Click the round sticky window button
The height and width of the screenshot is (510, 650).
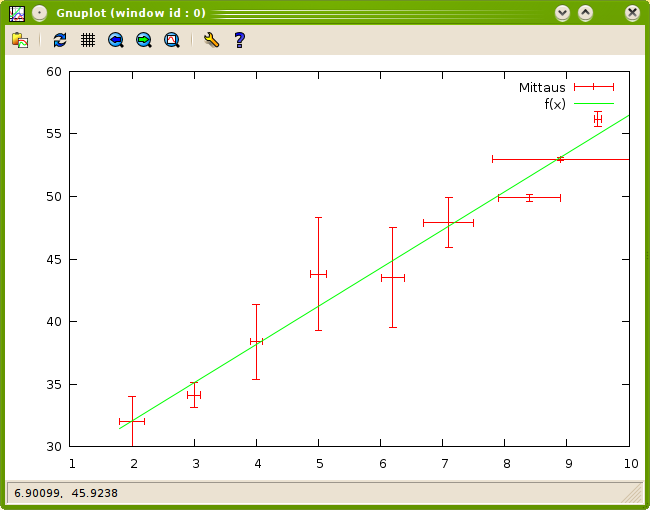pos(39,13)
